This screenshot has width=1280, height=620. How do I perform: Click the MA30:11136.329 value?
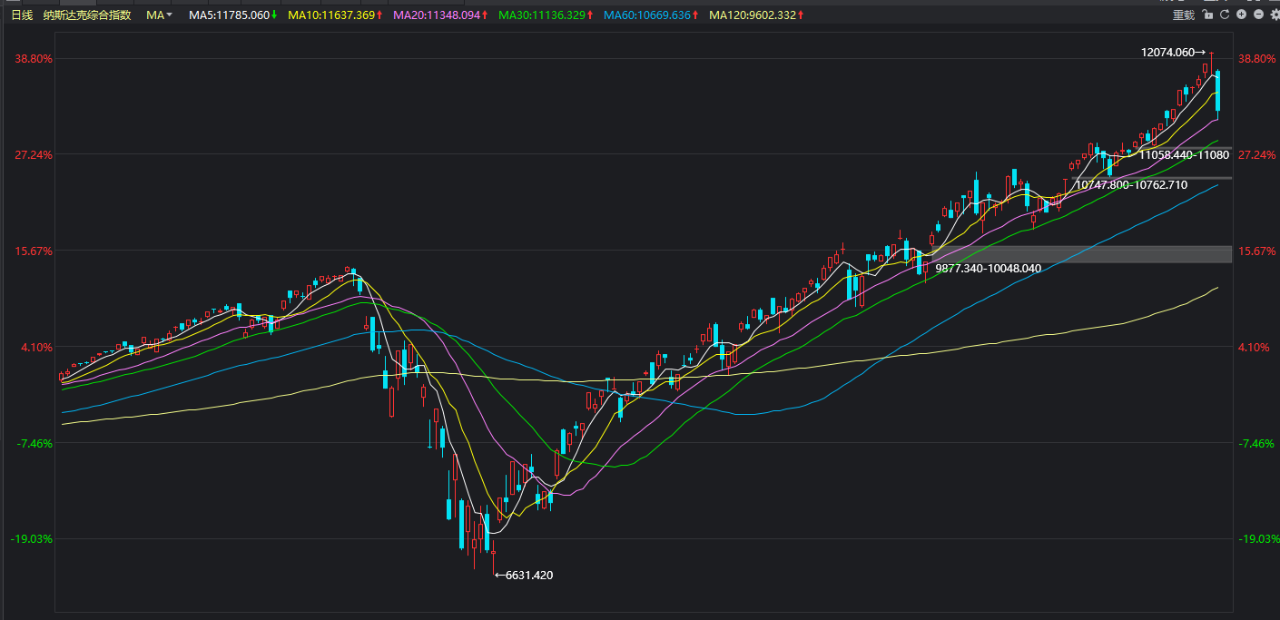542,15
